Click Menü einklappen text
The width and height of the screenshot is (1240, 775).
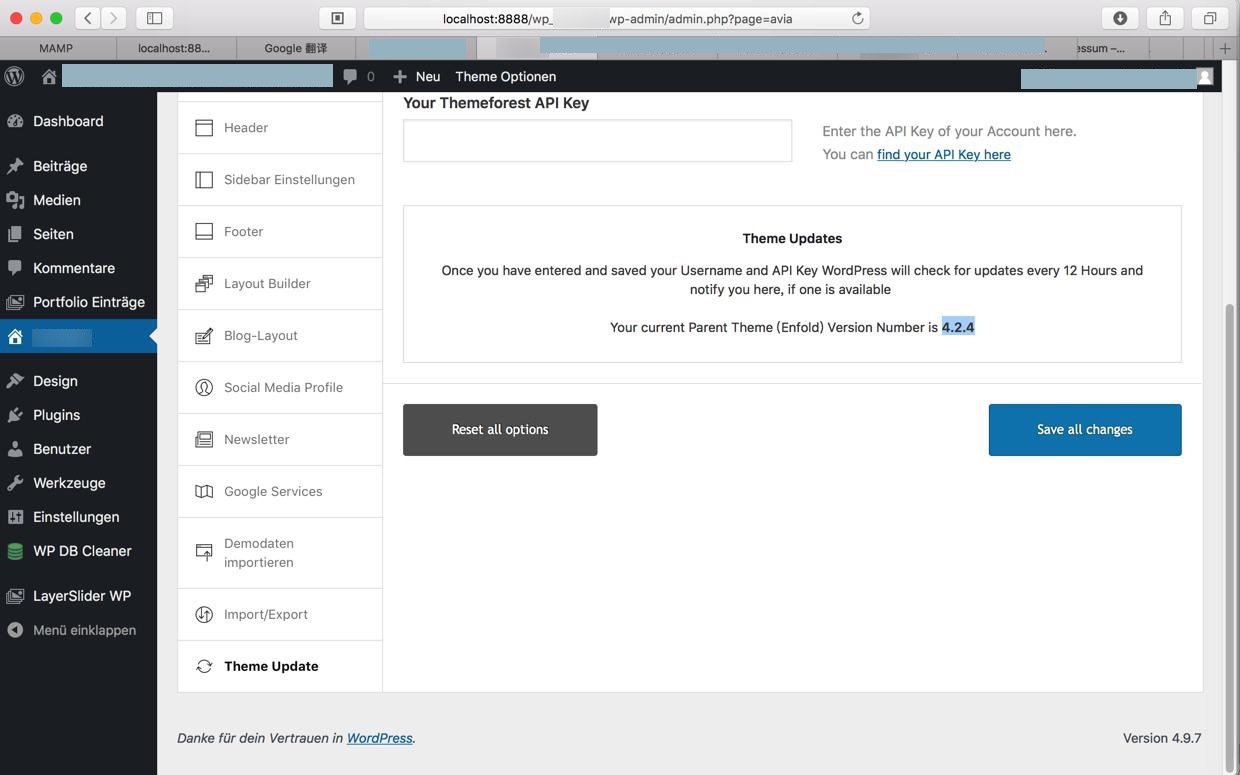(84, 630)
